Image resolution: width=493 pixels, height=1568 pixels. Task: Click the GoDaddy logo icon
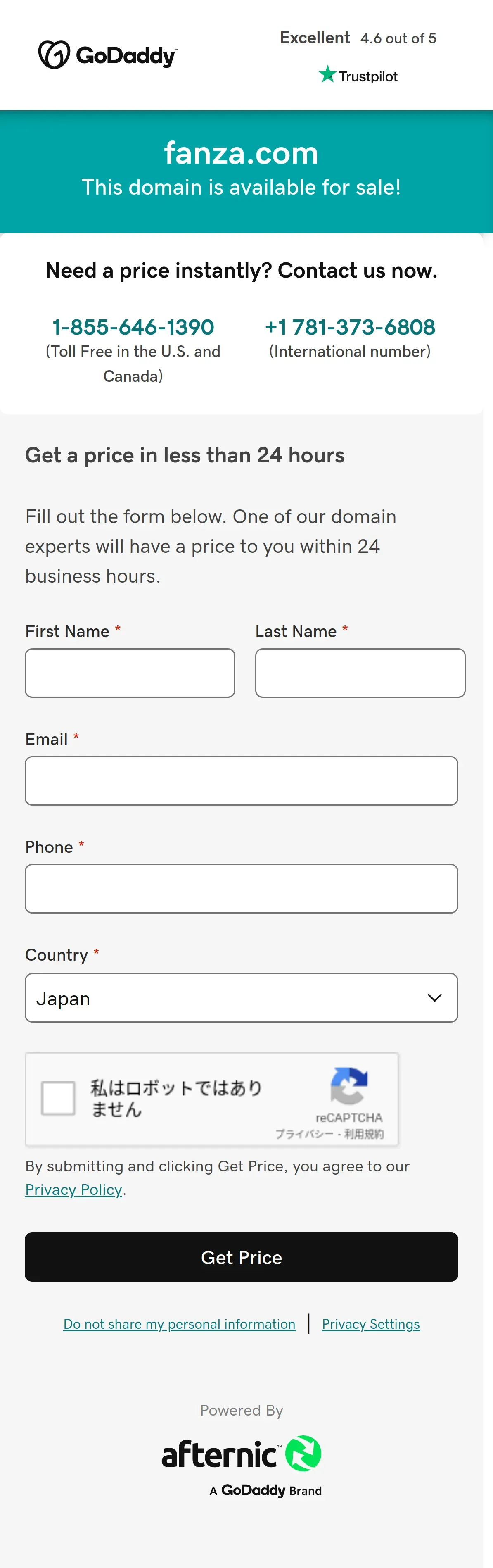54,55
